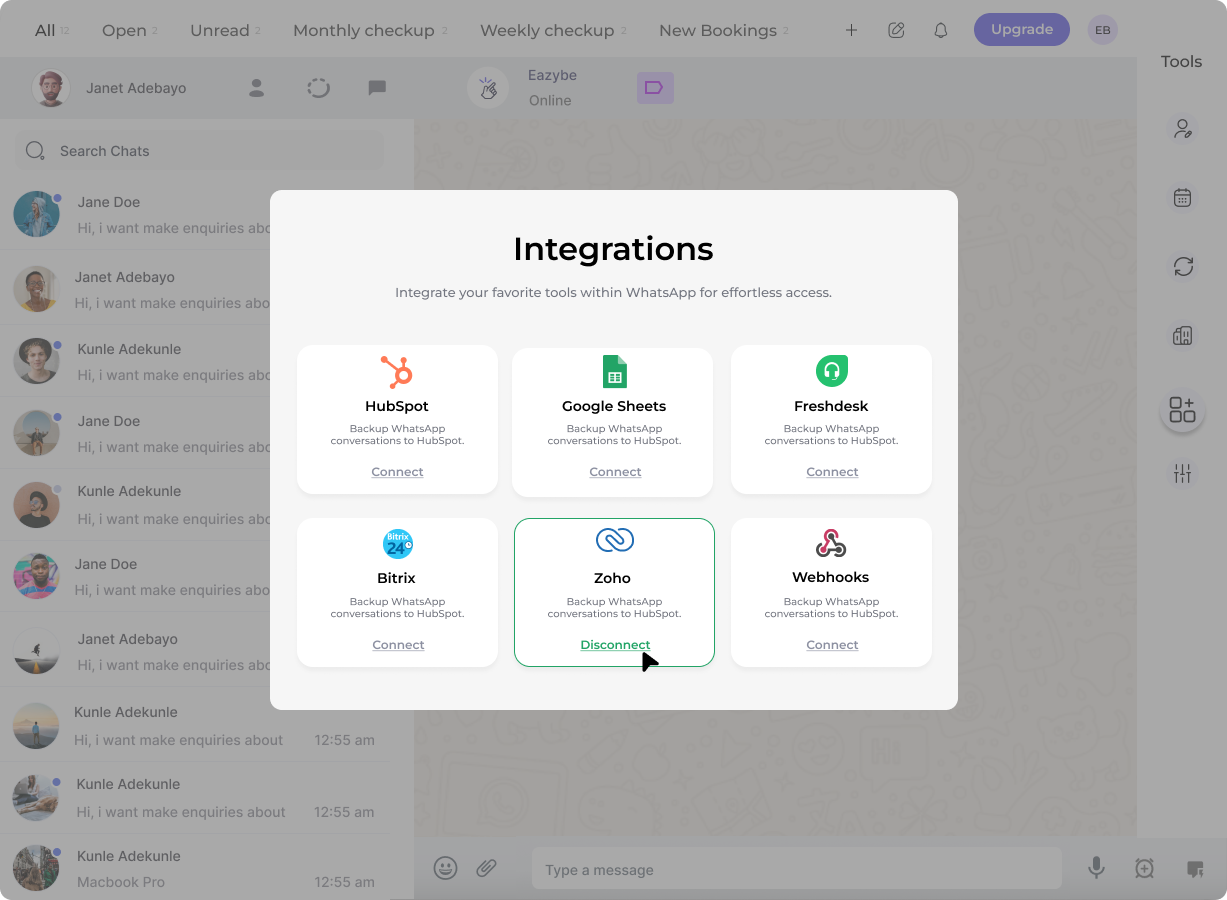Connect the Webhooks integration

(x=832, y=645)
